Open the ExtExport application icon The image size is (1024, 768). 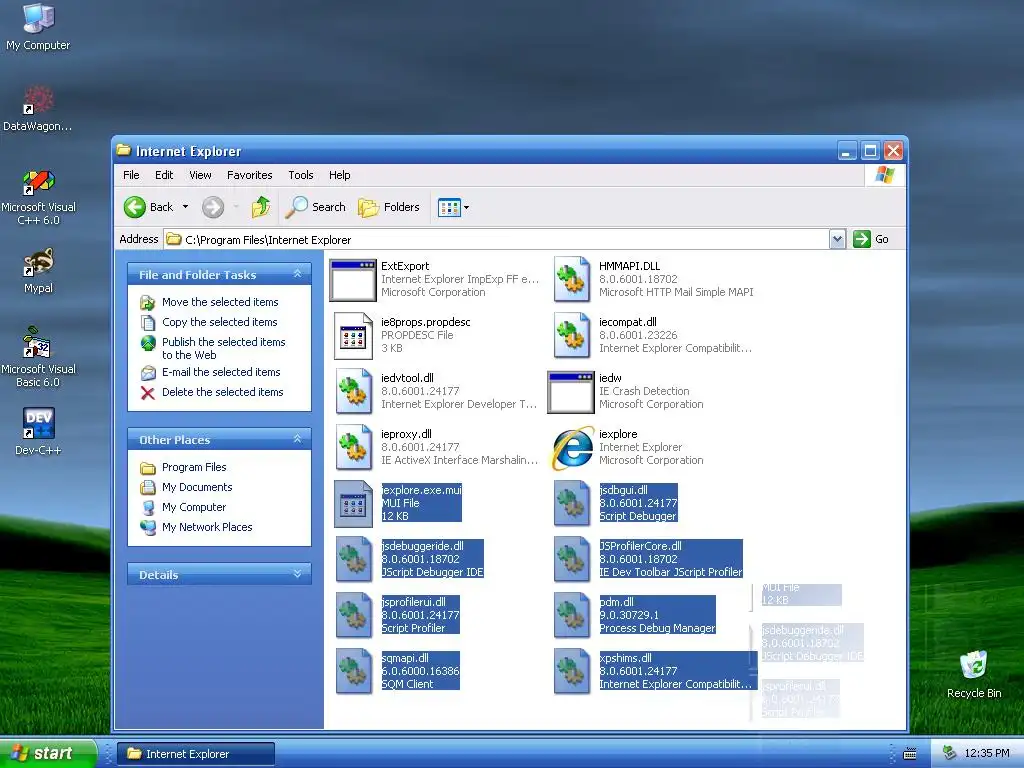click(x=353, y=280)
